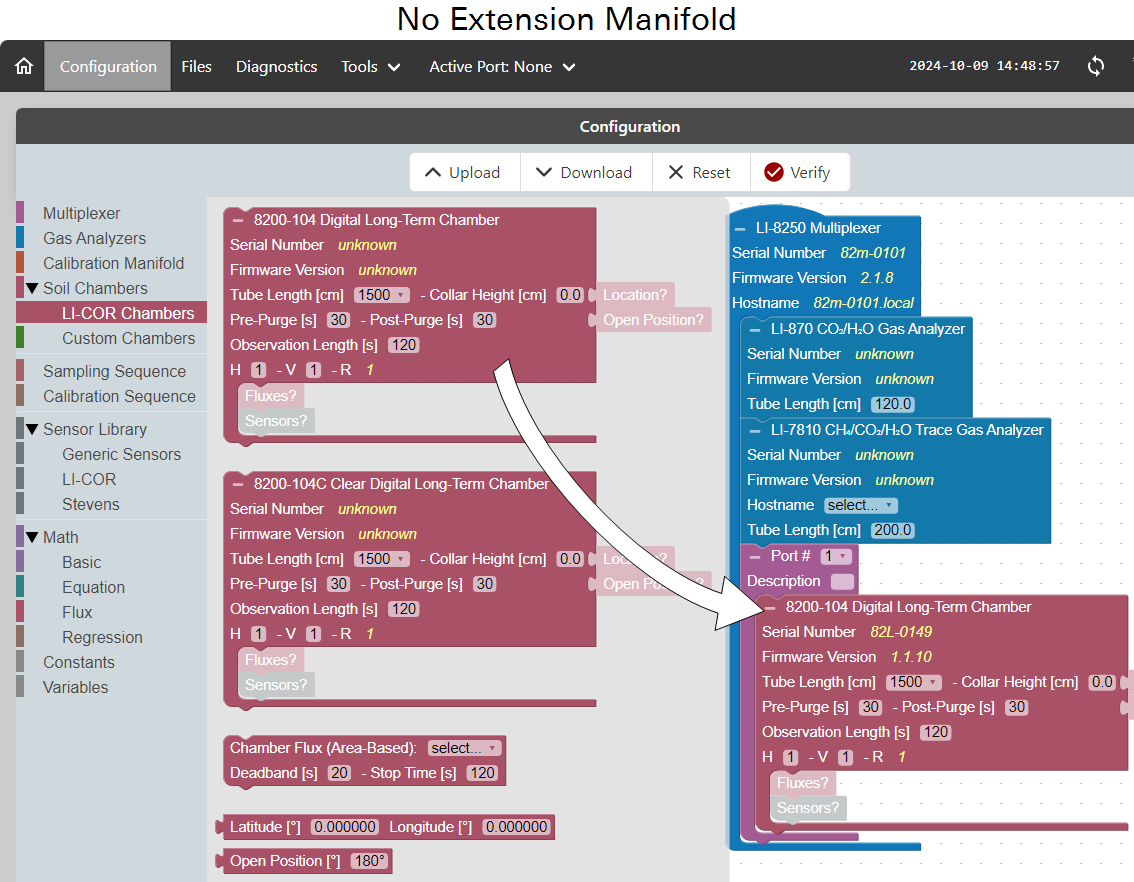Viewport: 1134px width, 882px height.
Task: Select the Calibration Sequence category
Action: point(119,396)
